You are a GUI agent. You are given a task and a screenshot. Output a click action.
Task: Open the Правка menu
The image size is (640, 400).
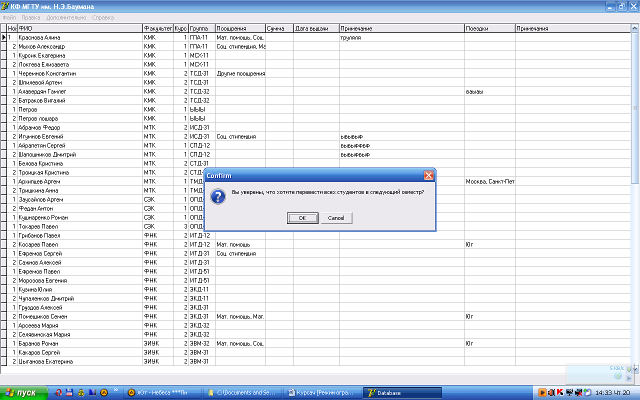[x=31, y=18]
